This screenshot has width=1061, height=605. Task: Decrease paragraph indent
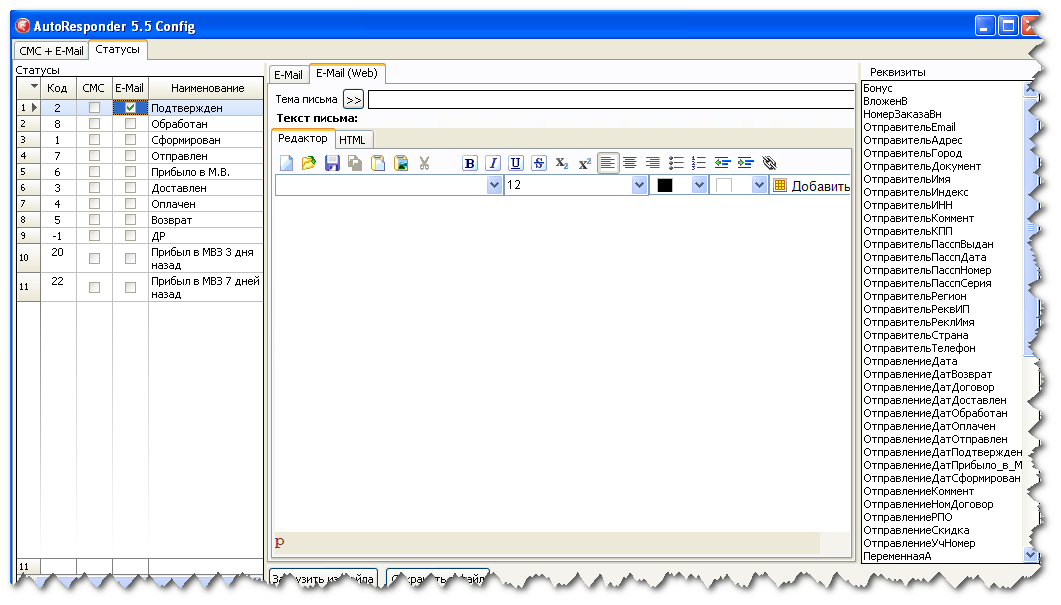click(x=722, y=163)
